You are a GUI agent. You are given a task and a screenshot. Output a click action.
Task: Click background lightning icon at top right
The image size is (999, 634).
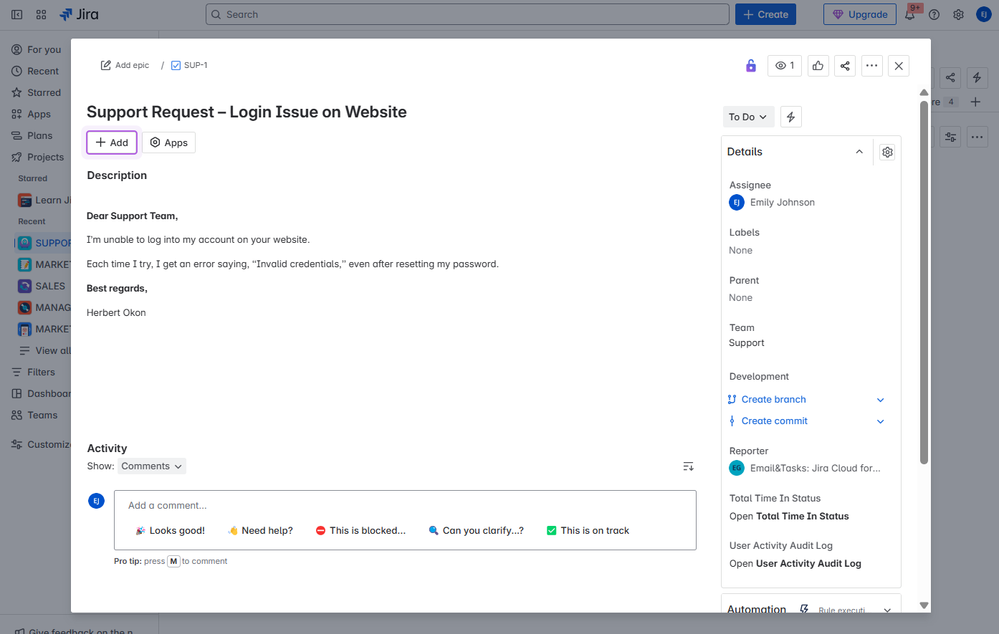coord(977,78)
